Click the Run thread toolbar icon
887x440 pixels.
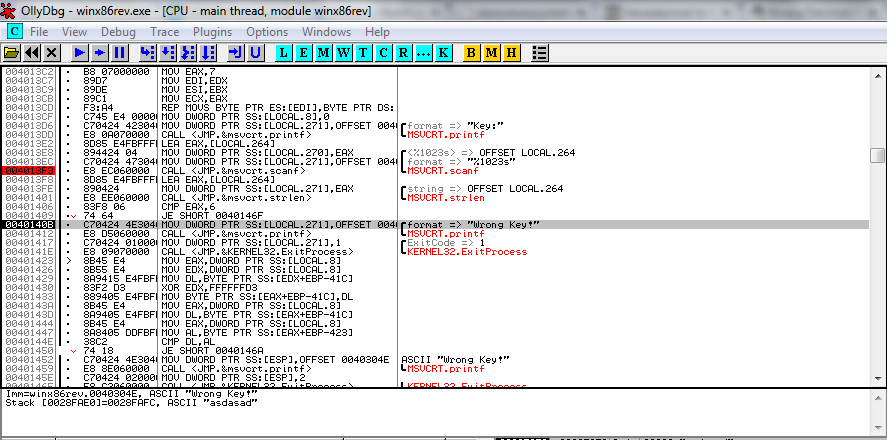[100, 53]
